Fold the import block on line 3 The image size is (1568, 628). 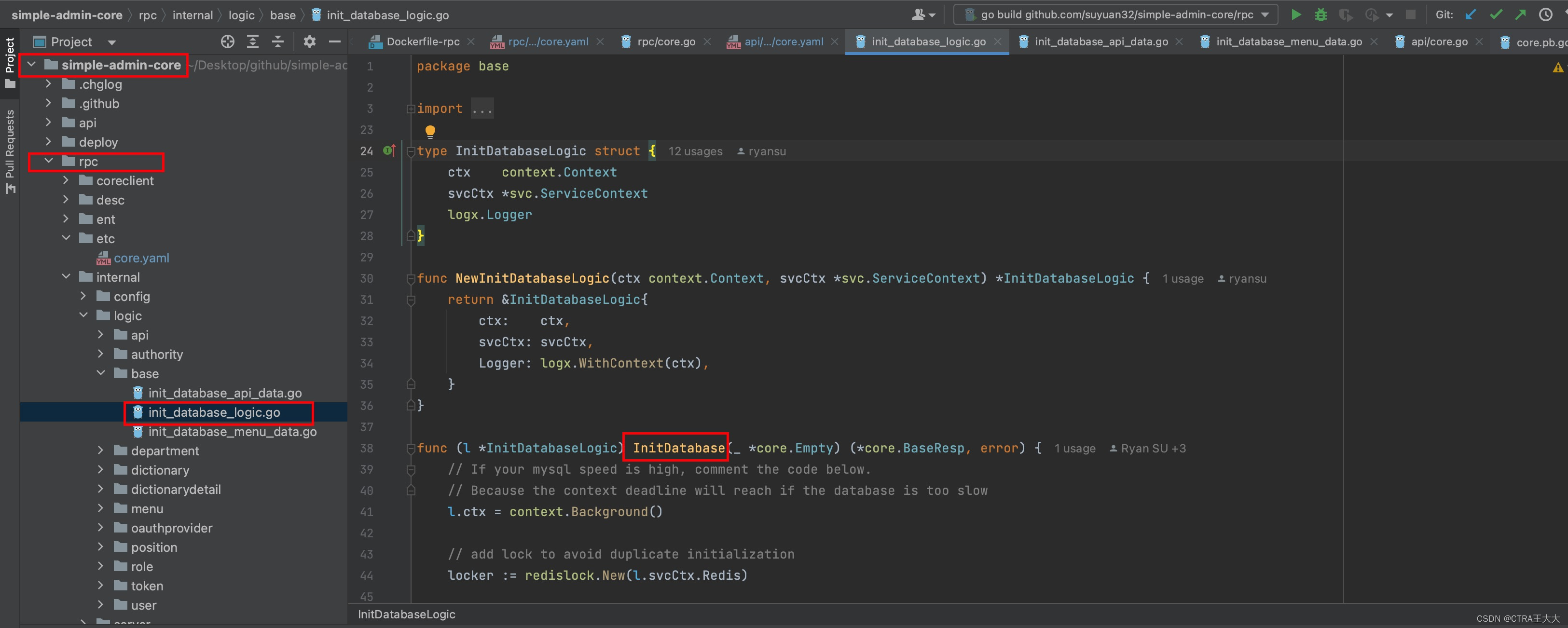(x=411, y=109)
